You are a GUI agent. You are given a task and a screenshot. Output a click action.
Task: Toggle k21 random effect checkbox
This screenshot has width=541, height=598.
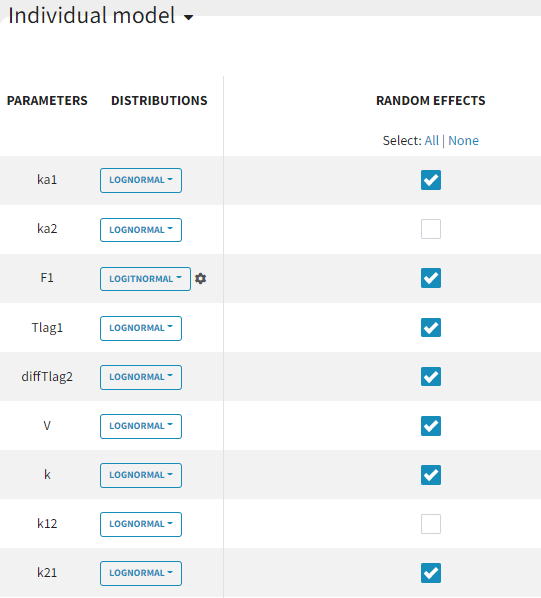tap(431, 573)
